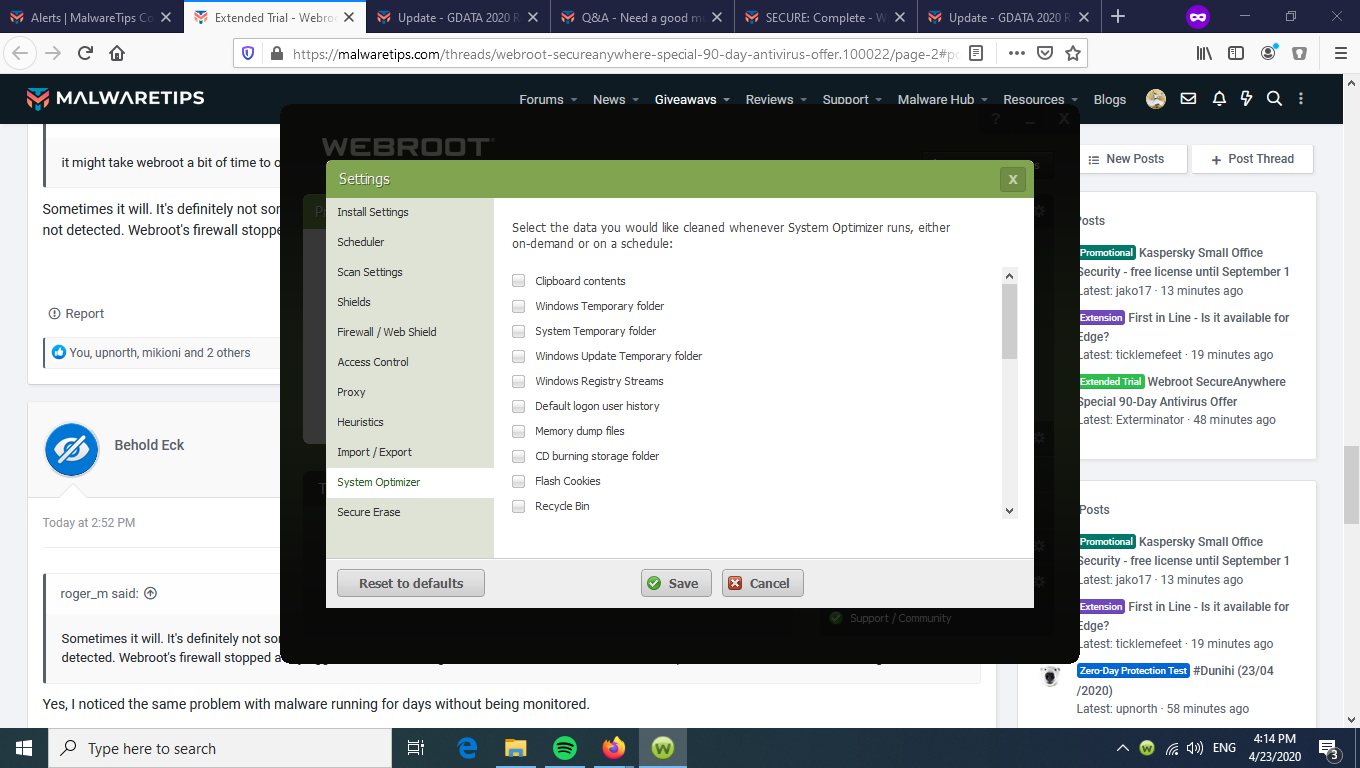This screenshot has width=1360, height=768.
Task: Click Reset to defaults button
Action: pyautogui.click(x=411, y=583)
